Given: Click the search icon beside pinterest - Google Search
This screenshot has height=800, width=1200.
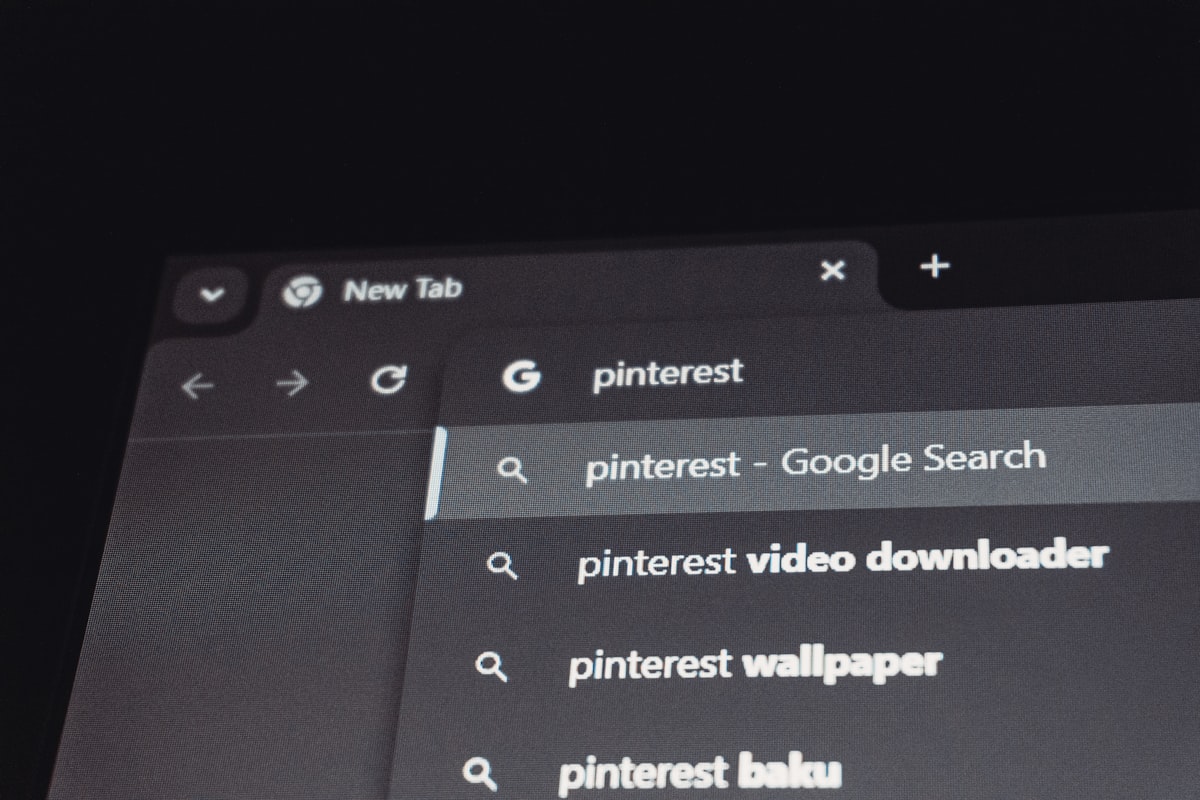Looking at the screenshot, I should 515,468.
